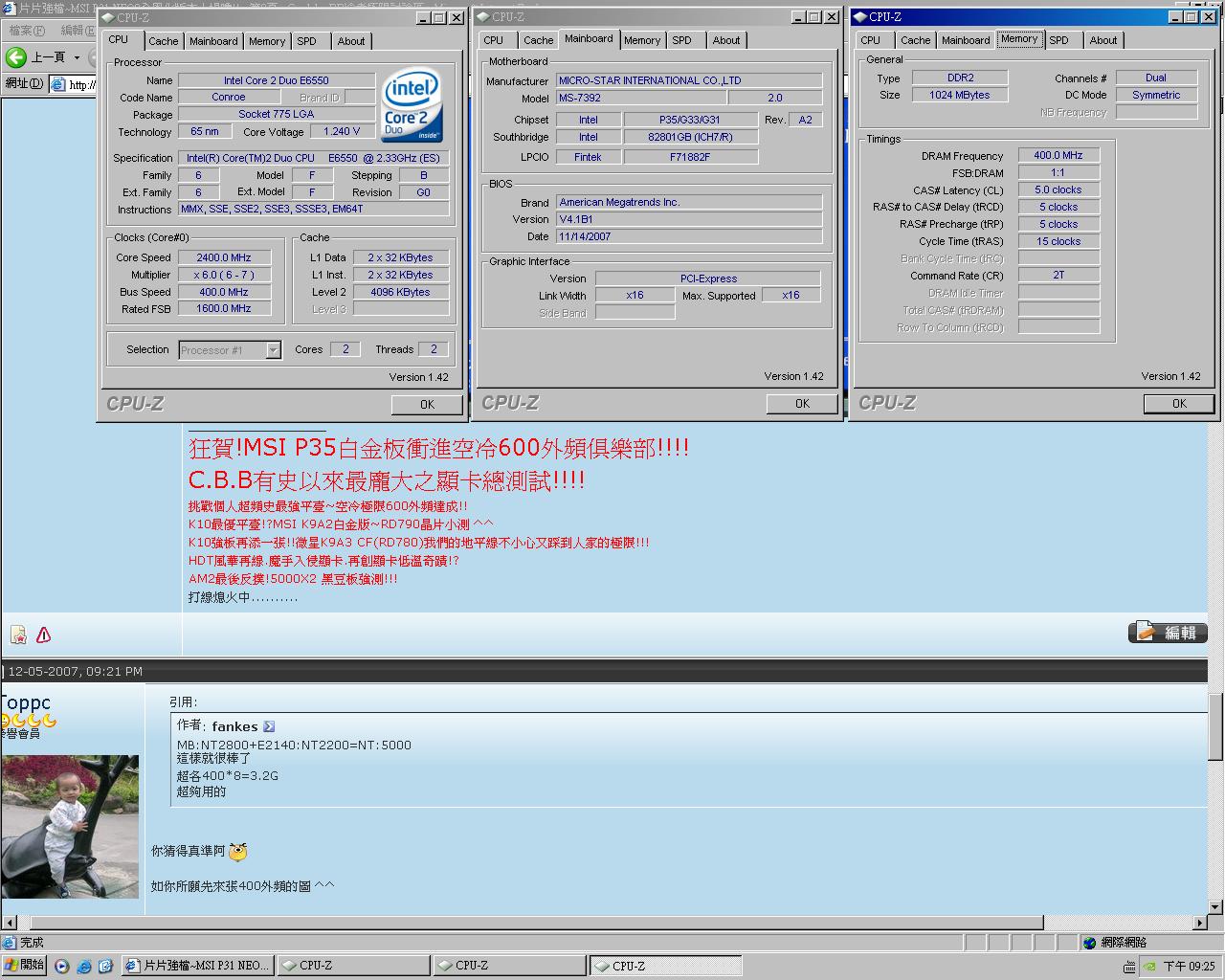This screenshot has height=980, width=1225.
Task: Click the reputation star icon under the post
Action: [x=18, y=635]
